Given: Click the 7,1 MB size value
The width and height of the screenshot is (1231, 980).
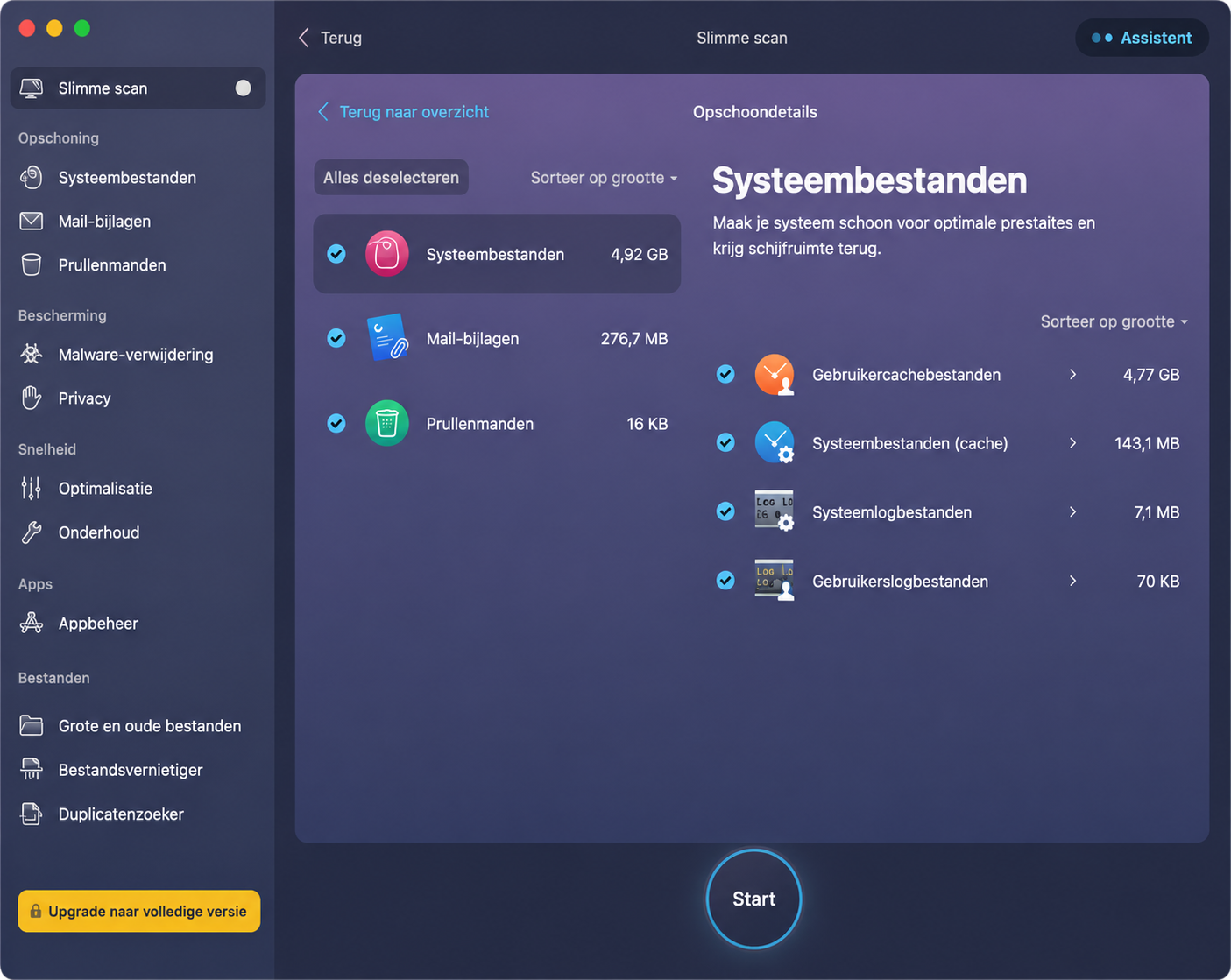Looking at the screenshot, I should pyautogui.click(x=1157, y=511).
